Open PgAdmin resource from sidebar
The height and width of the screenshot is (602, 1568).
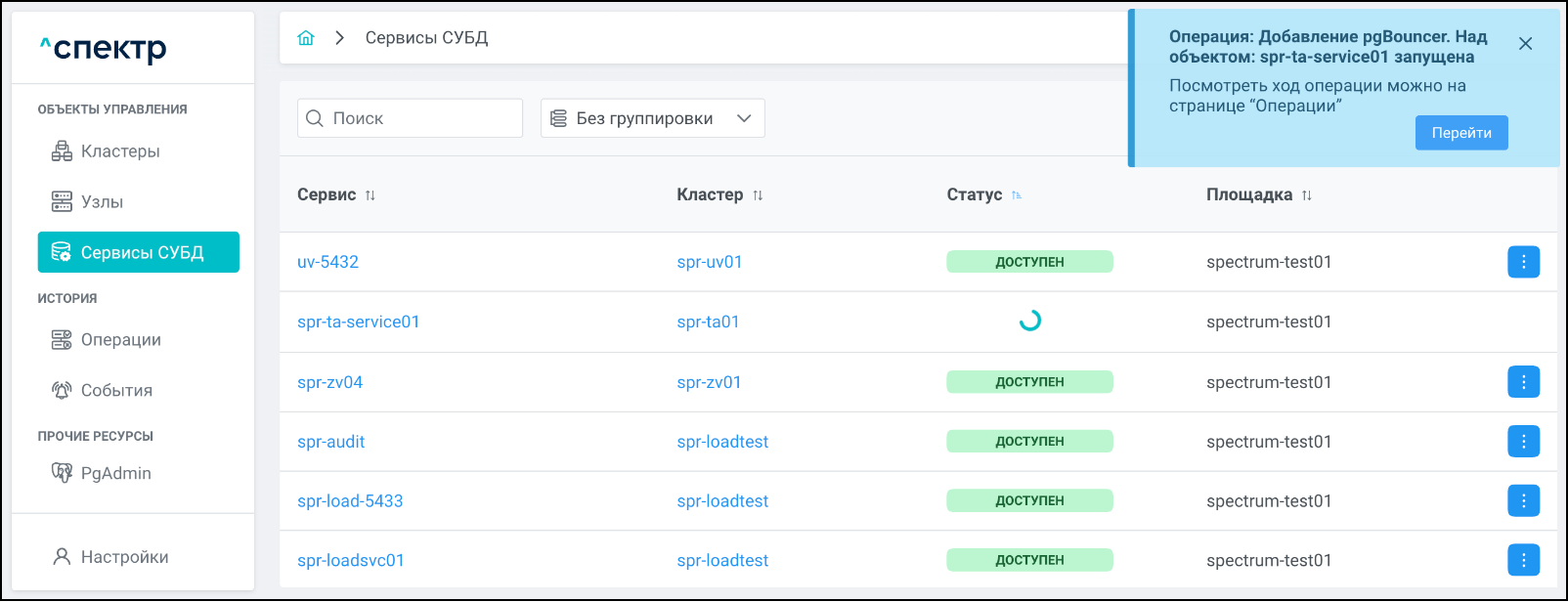click(x=115, y=474)
